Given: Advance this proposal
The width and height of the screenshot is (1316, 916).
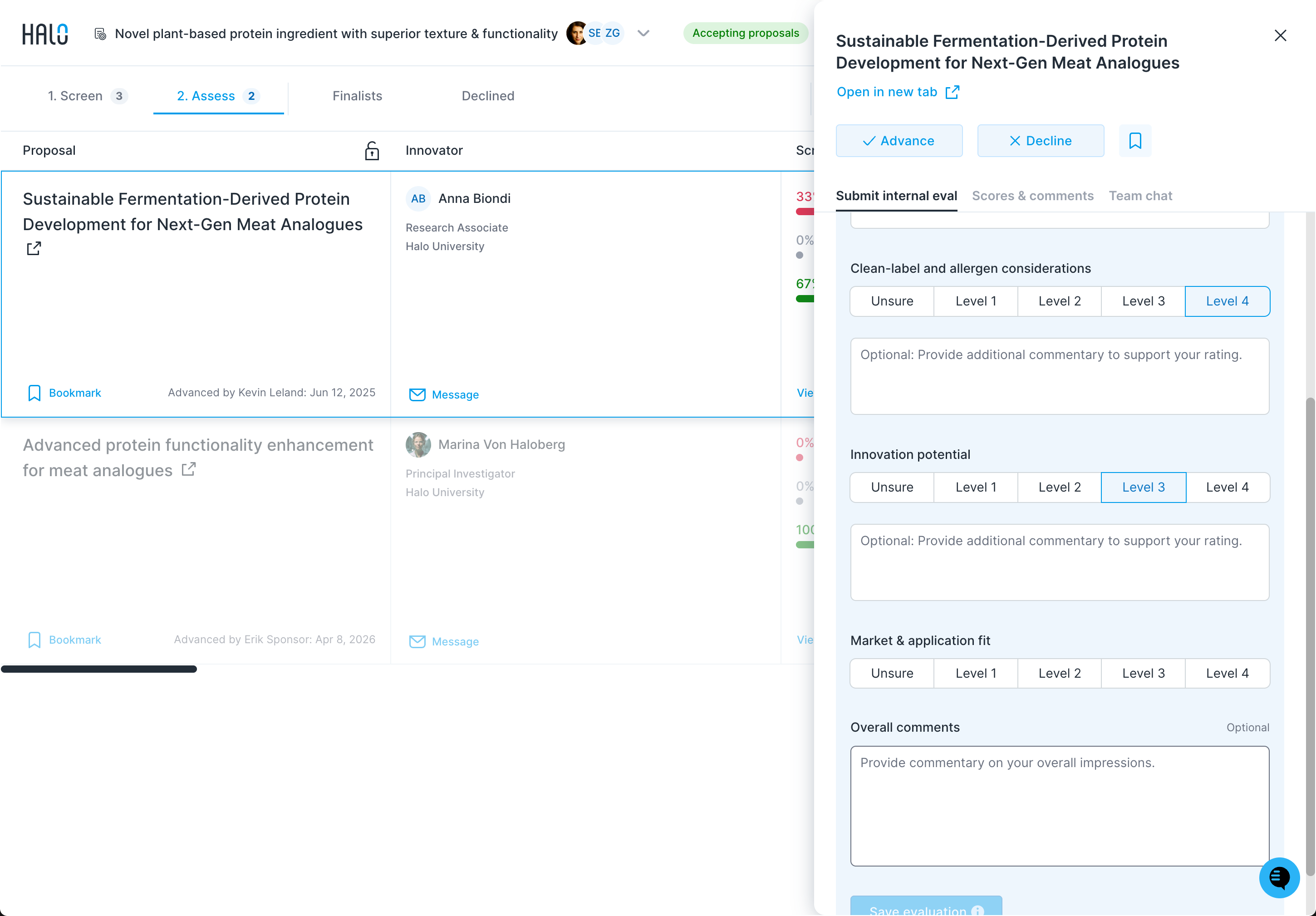Looking at the screenshot, I should point(899,140).
